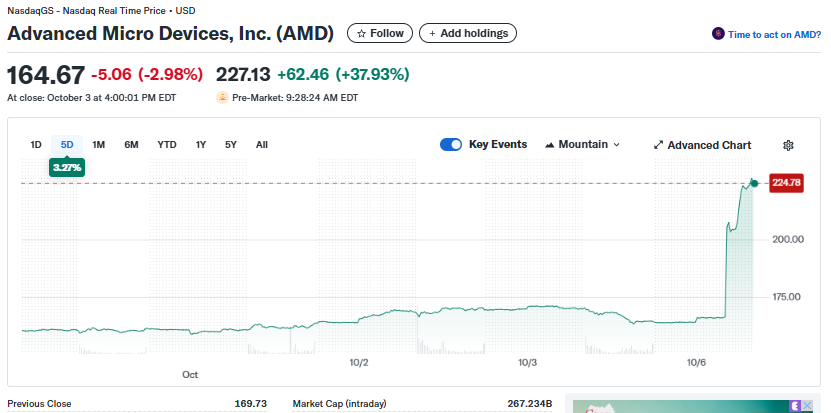This screenshot has width=831, height=413.
Task: Toggle the Key Events switch
Action: (x=450, y=145)
